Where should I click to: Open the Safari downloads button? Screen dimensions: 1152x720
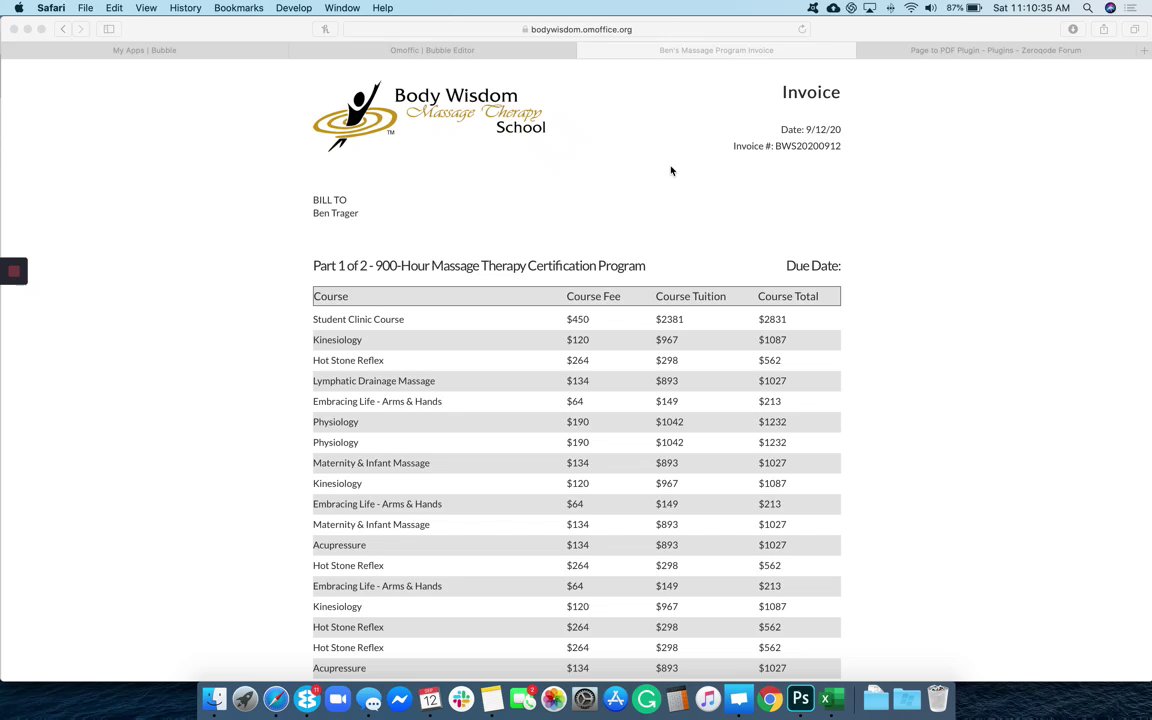coord(1073,29)
